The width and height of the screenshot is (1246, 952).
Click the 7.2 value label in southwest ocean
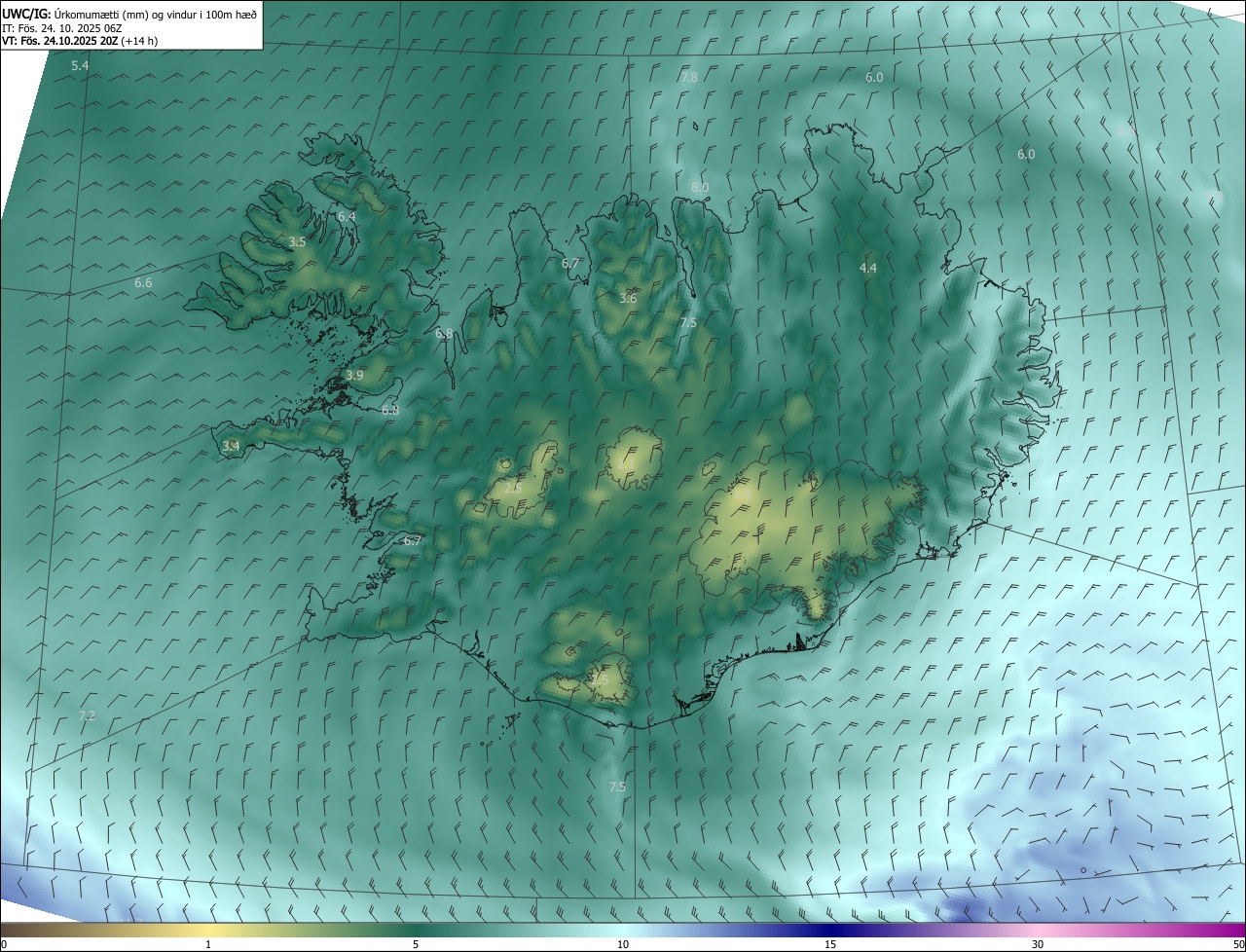[87, 715]
